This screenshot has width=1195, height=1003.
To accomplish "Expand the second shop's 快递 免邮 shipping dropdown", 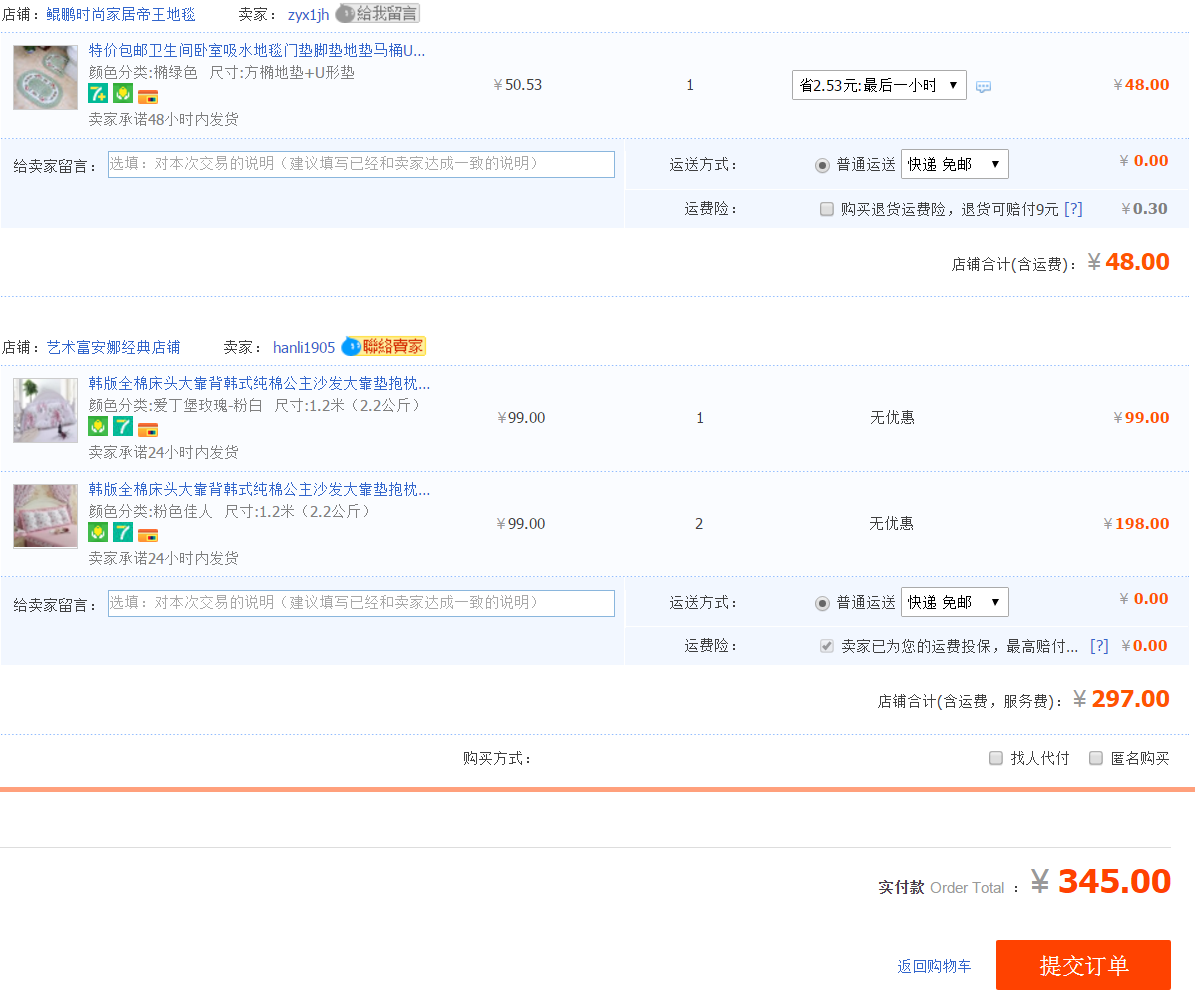I will click(954, 602).
